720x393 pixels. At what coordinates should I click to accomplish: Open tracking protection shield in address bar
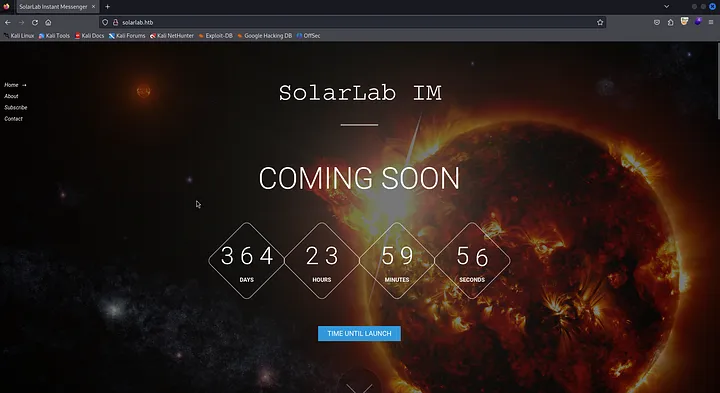pos(105,22)
